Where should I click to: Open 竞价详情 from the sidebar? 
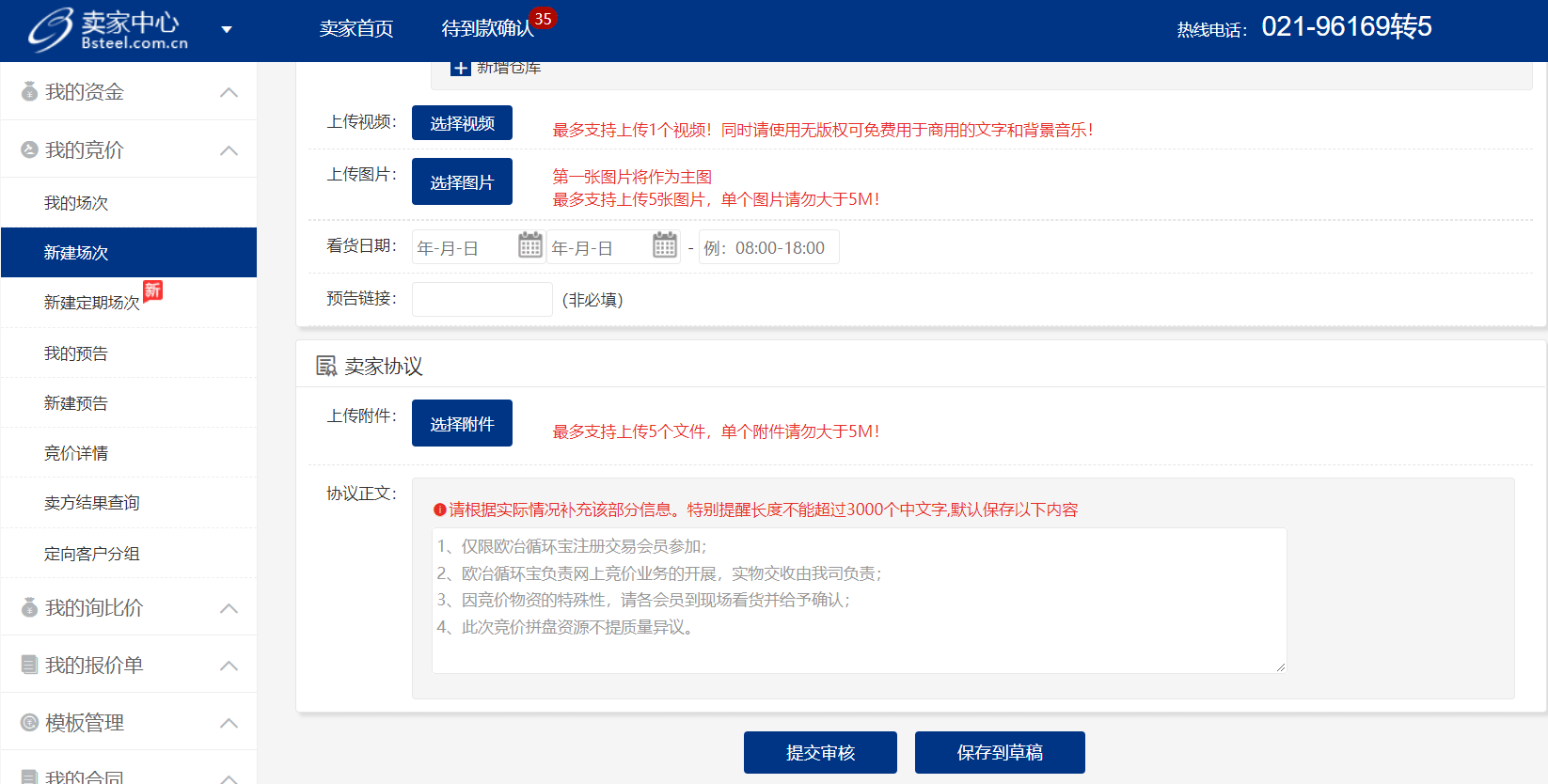[76, 453]
